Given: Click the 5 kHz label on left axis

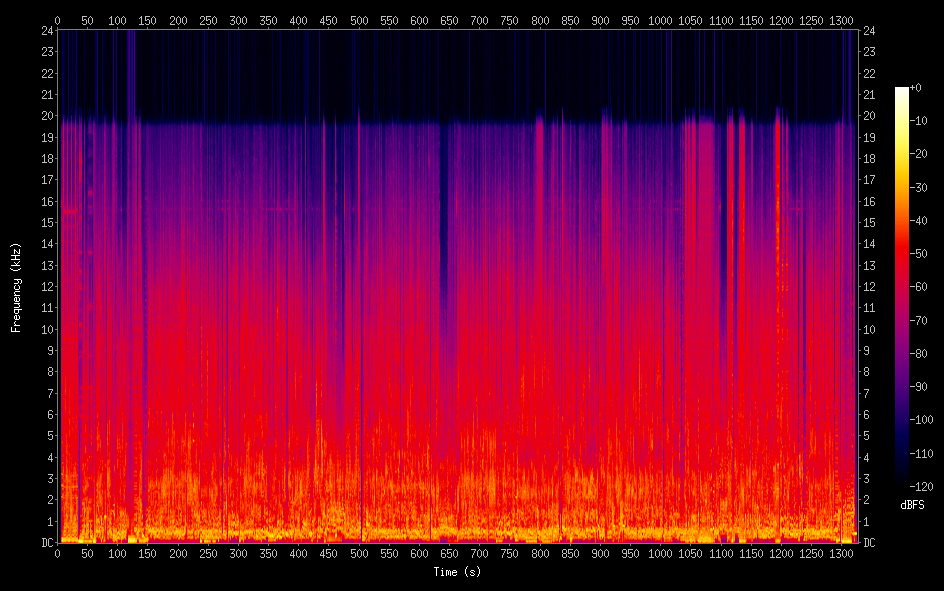Looking at the screenshot, I should pyautogui.click(x=49, y=436).
